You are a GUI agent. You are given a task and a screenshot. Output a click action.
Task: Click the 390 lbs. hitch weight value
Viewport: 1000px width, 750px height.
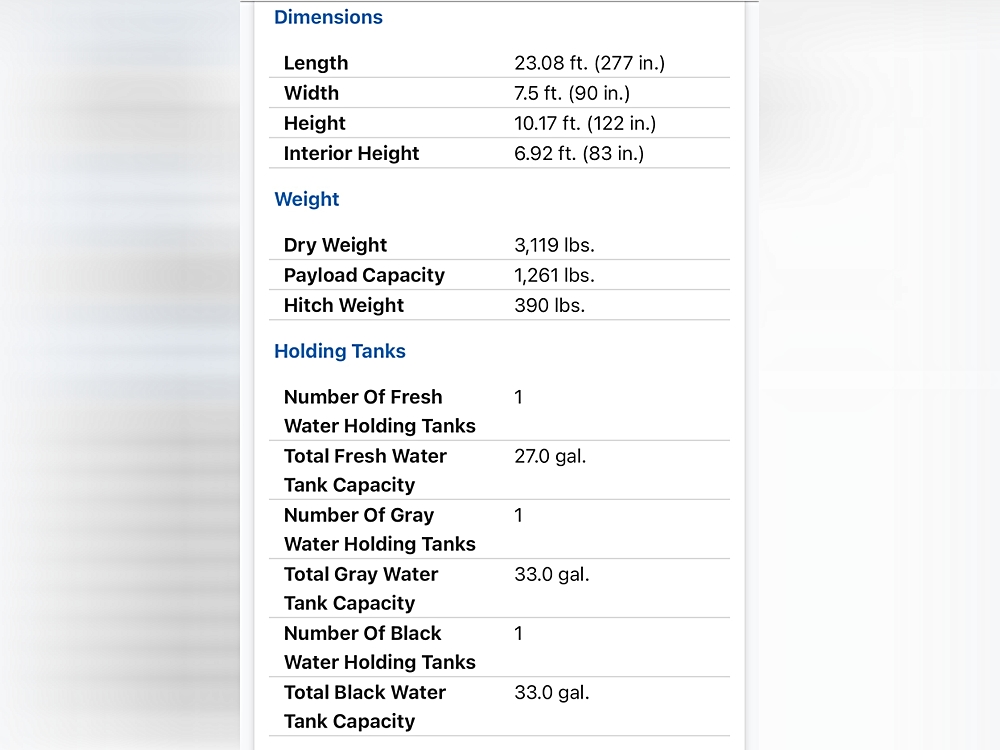[549, 305]
